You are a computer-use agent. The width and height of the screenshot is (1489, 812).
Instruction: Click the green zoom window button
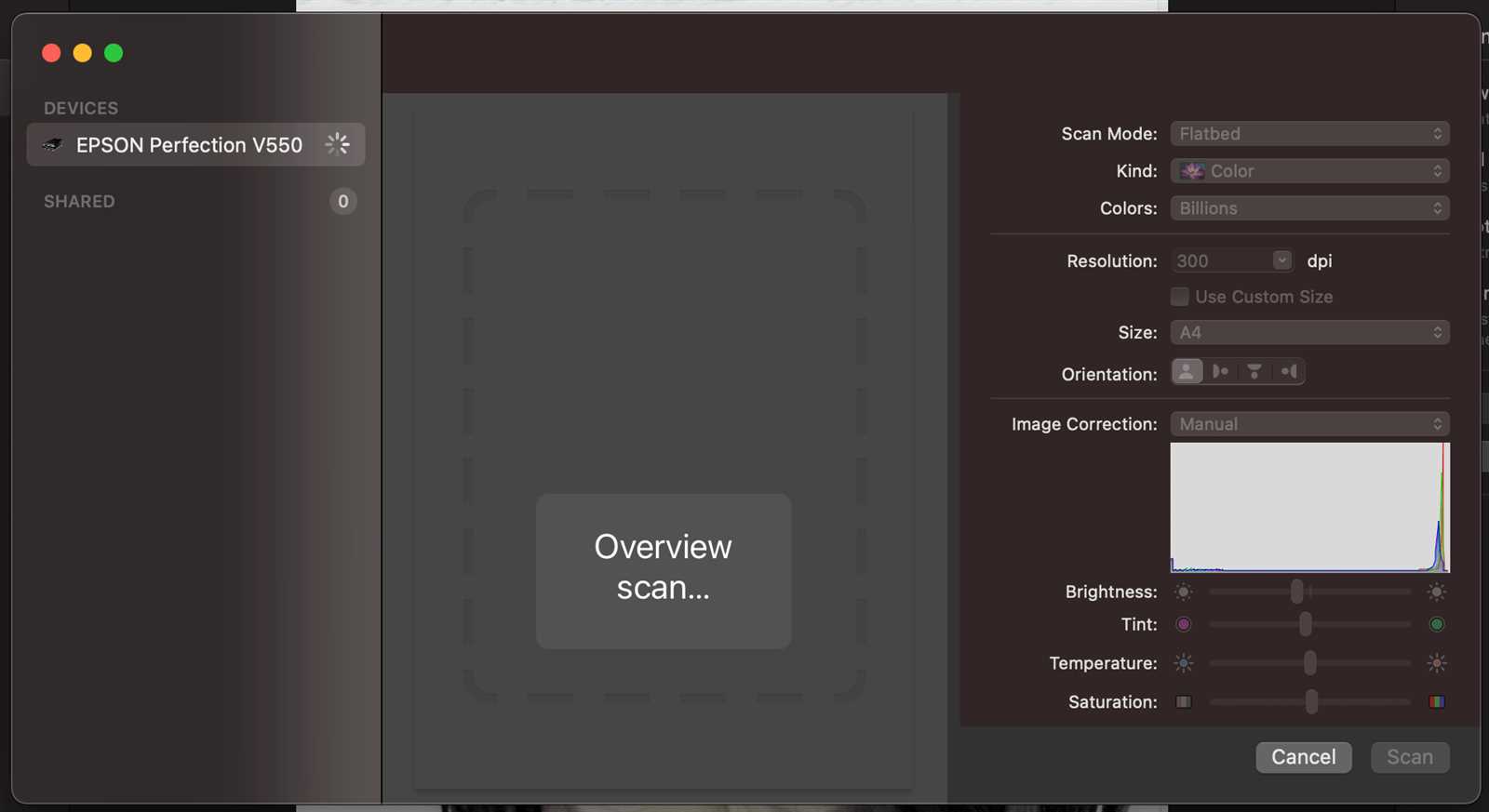114,53
